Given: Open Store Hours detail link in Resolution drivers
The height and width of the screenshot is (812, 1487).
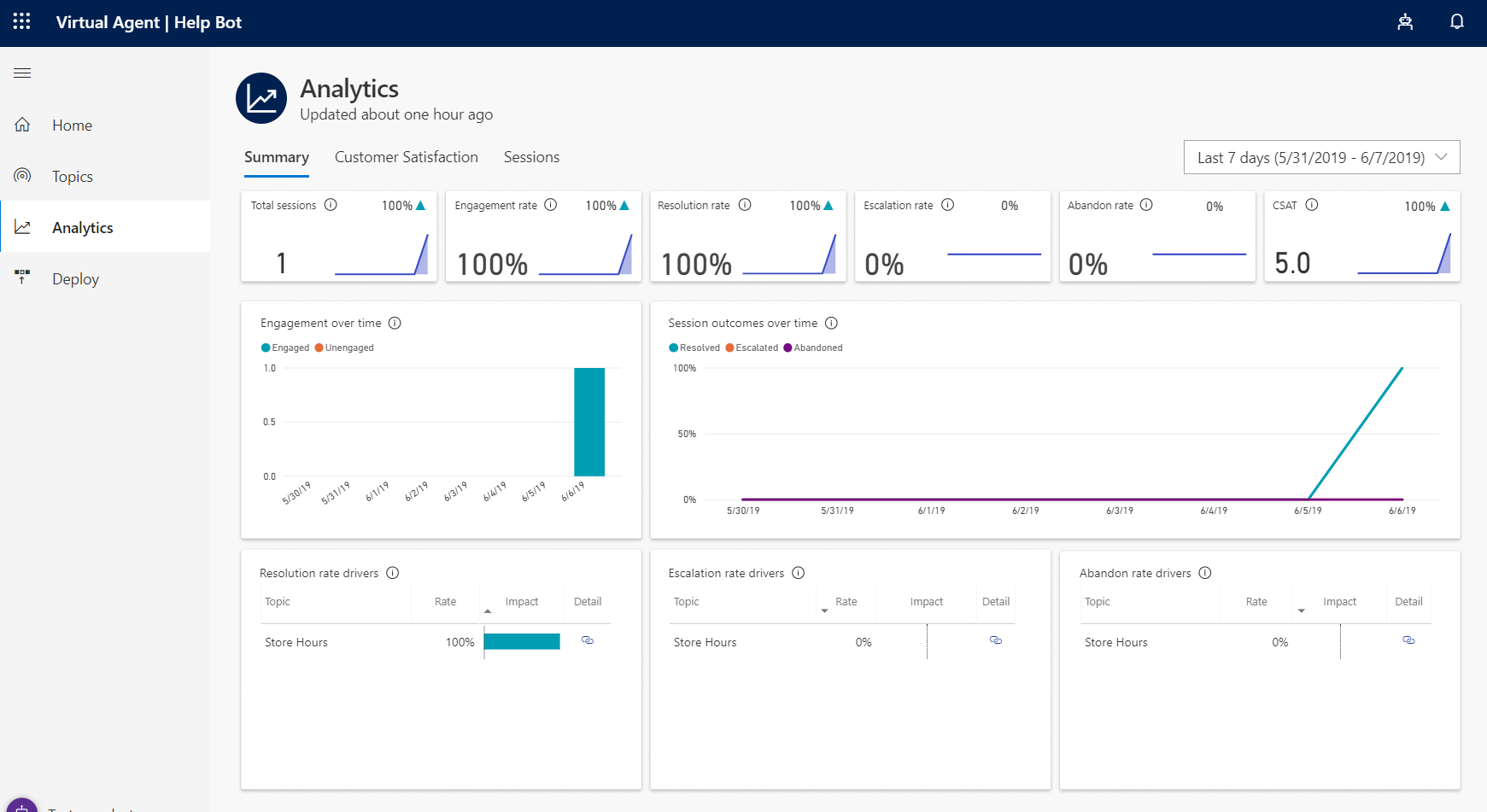Looking at the screenshot, I should (588, 640).
